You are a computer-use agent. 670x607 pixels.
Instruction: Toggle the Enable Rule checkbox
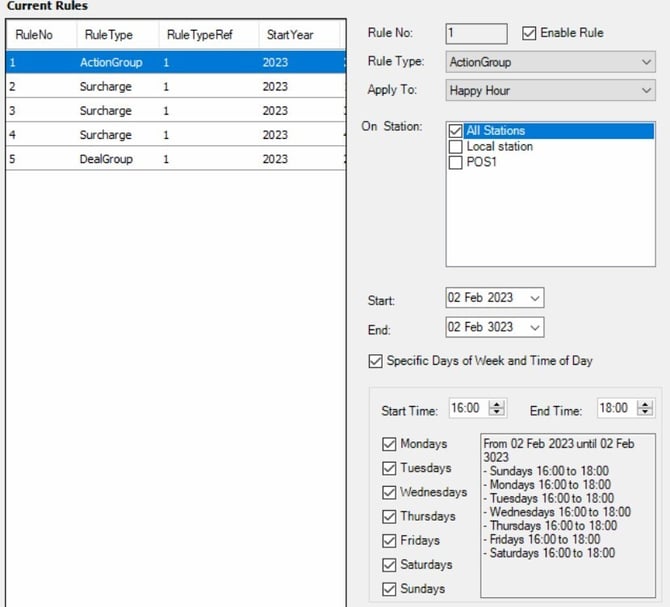pyautogui.click(x=529, y=33)
